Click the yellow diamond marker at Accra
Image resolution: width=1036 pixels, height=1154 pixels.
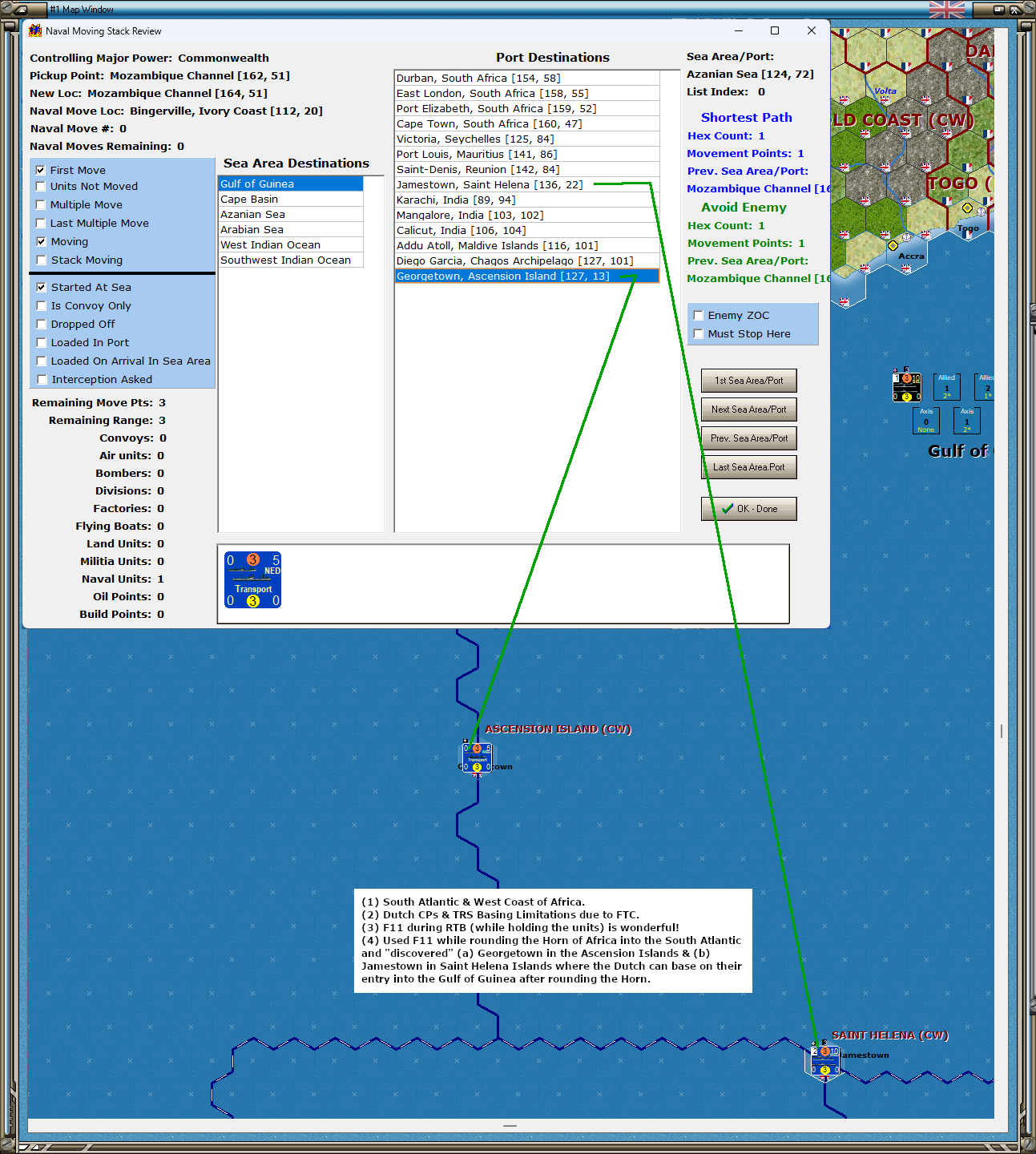tap(893, 246)
